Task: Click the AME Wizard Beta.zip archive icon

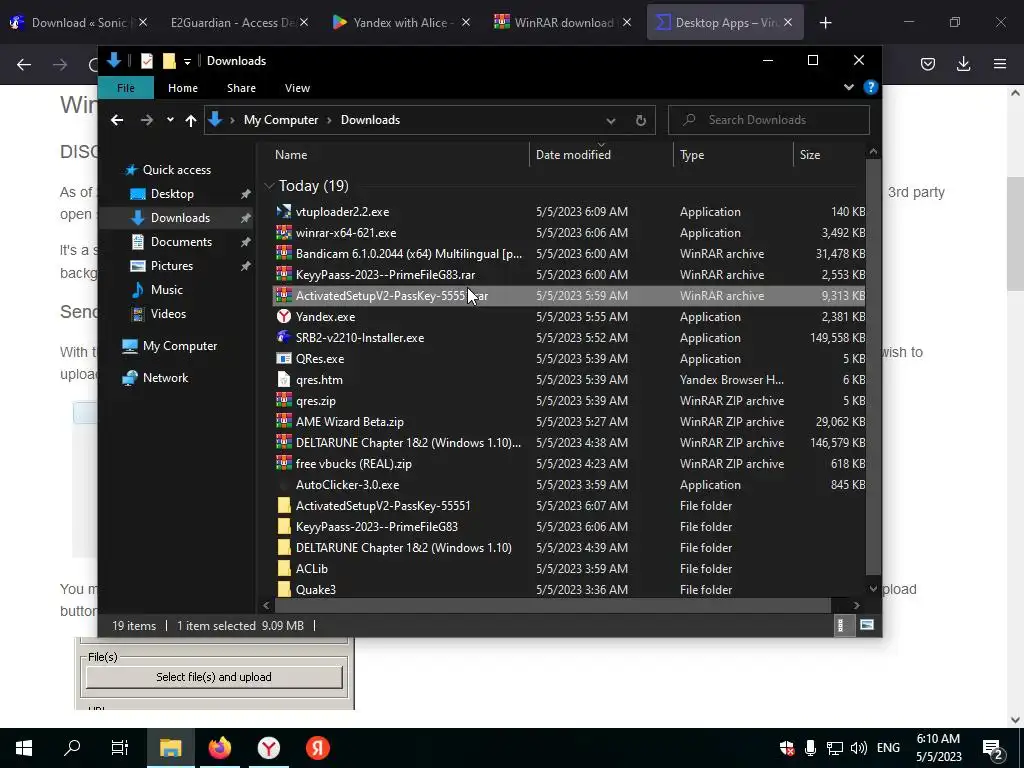Action: click(x=283, y=422)
